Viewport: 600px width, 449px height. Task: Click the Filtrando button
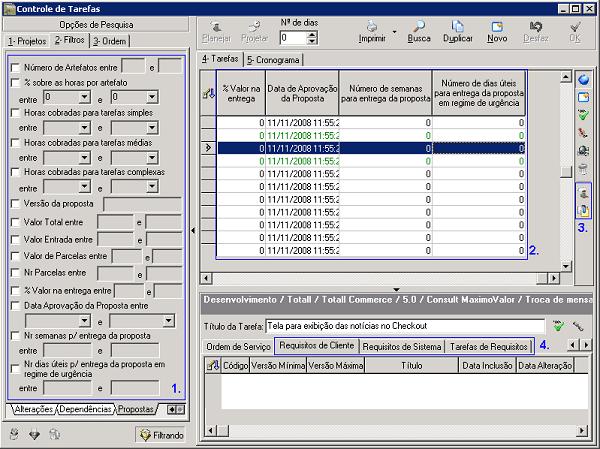(160, 435)
